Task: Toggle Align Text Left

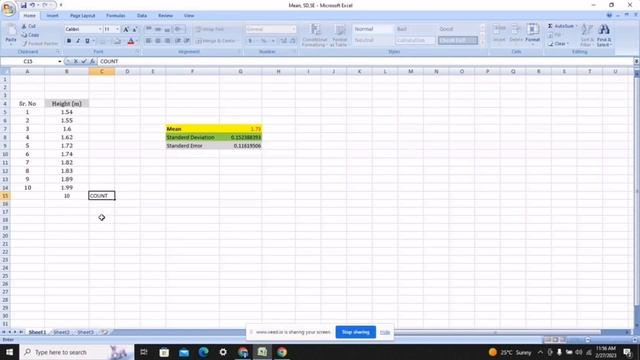Action: [148, 41]
